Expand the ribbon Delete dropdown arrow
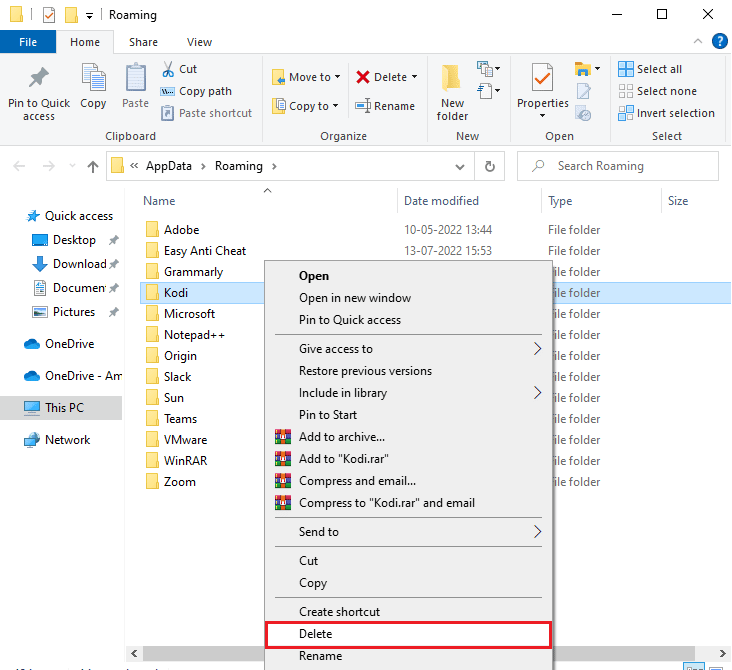732x670 pixels. [x=415, y=77]
